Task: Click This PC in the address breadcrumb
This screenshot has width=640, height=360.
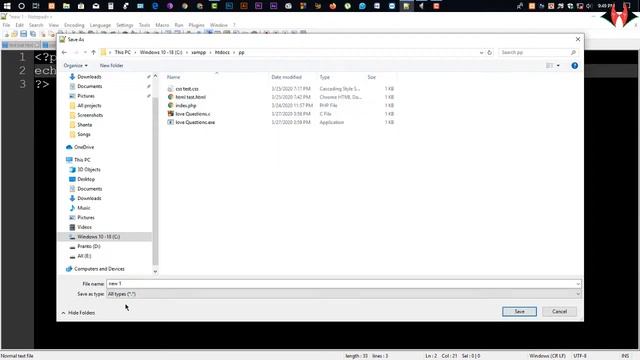Action: [x=122, y=52]
